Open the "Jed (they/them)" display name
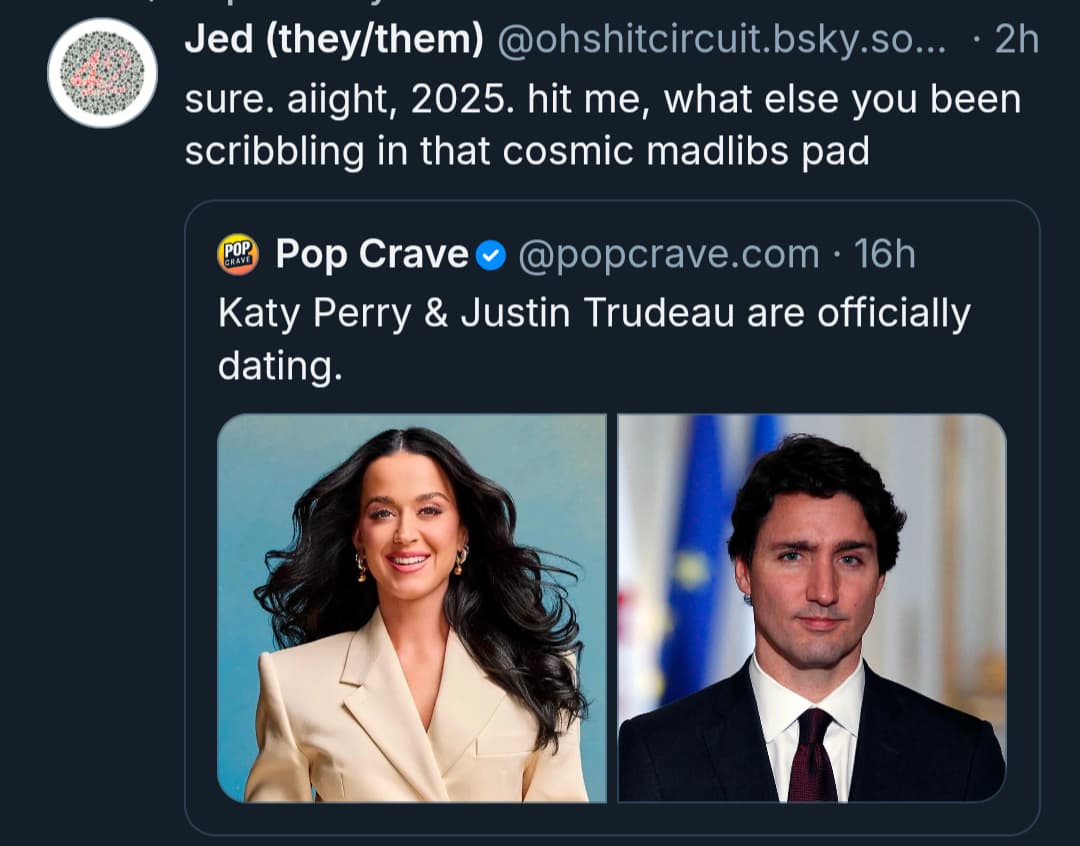The image size is (1080, 846). [334, 40]
